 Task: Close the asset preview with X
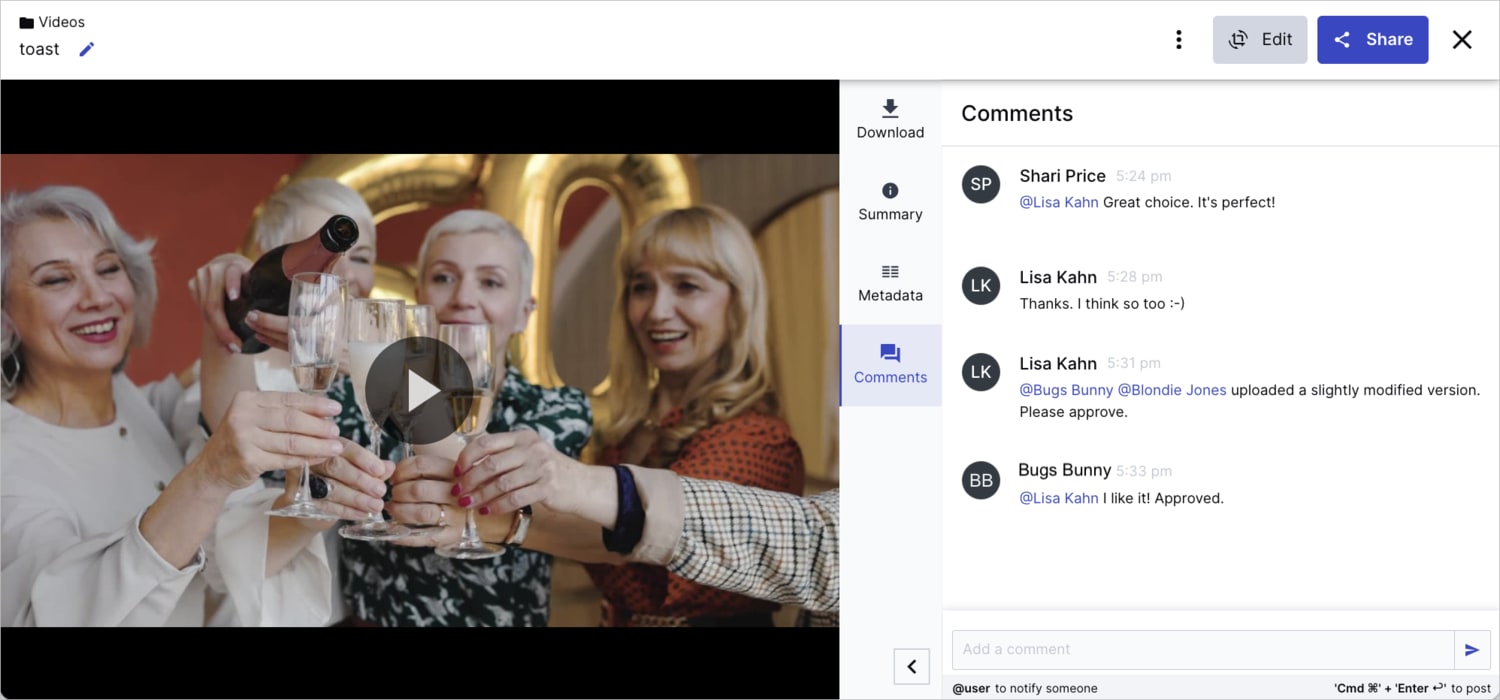[x=1462, y=40]
